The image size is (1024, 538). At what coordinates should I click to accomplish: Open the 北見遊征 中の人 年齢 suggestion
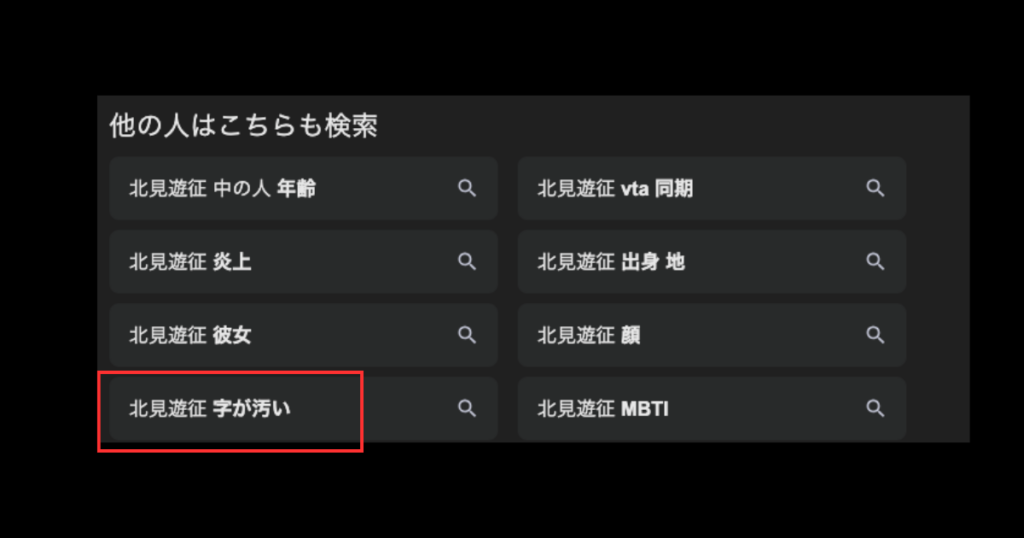pos(223,189)
